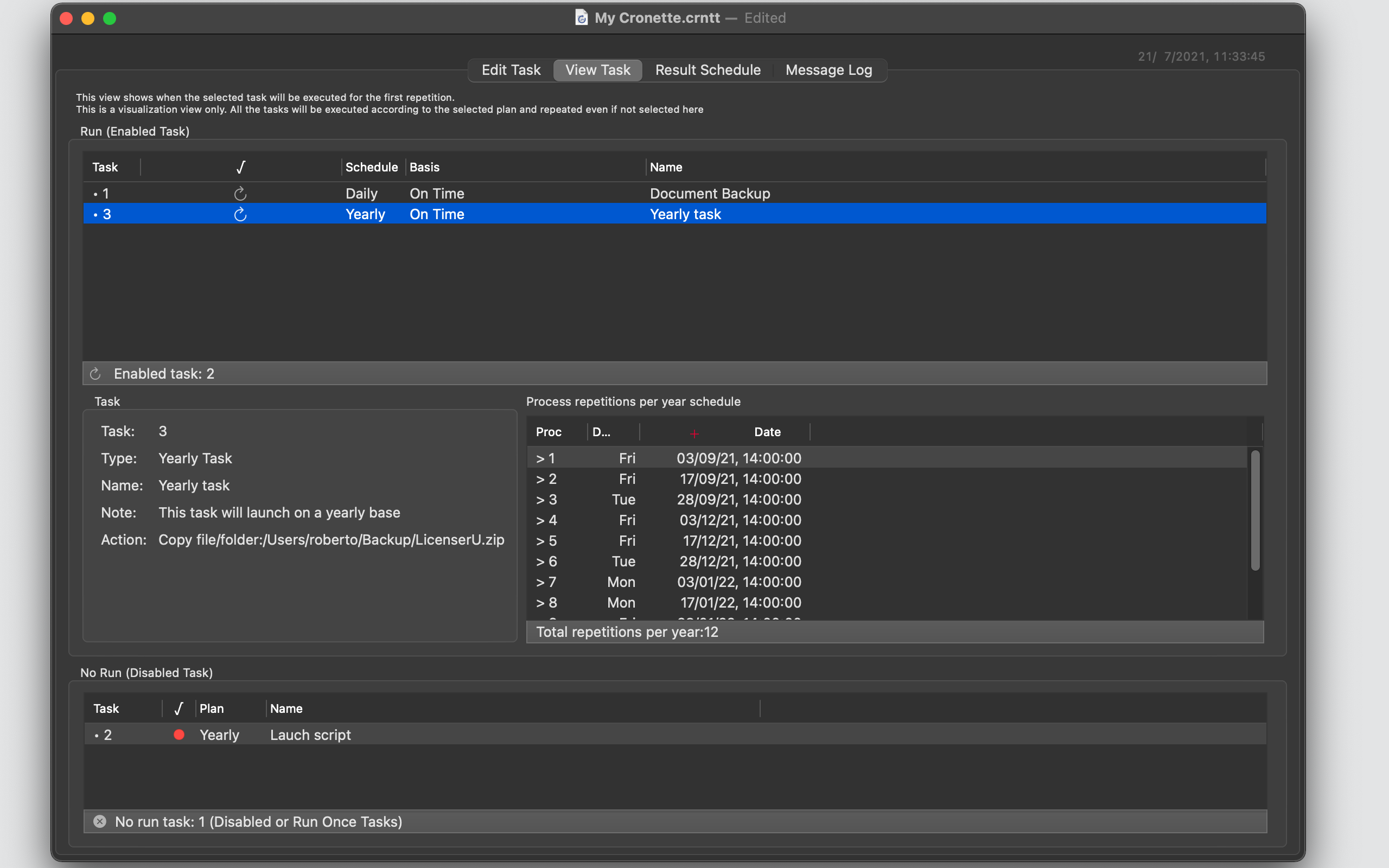Click the Task column header in enabled table

pyautogui.click(x=111, y=167)
